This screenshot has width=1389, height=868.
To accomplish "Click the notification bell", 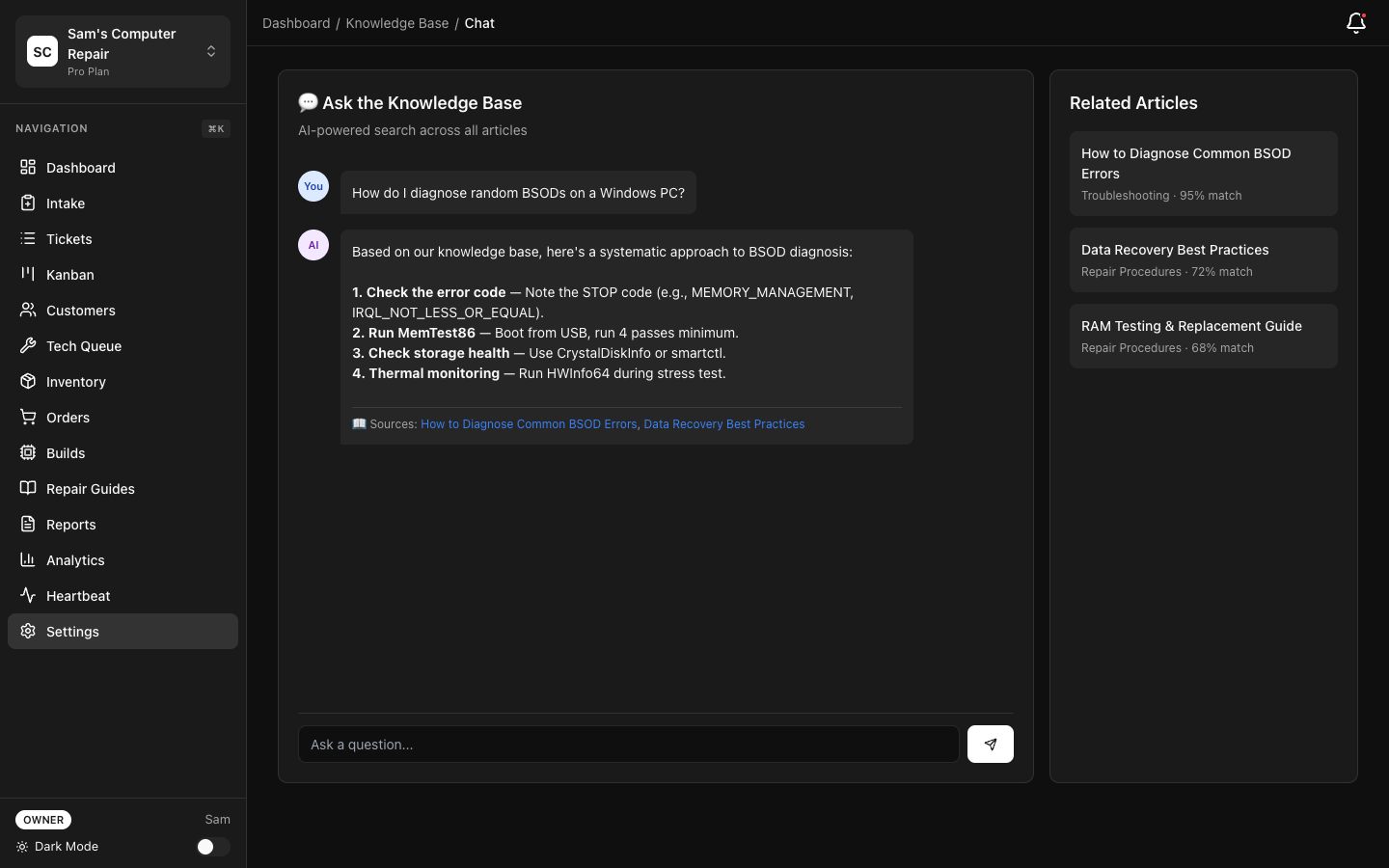I will click(1355, 23).
